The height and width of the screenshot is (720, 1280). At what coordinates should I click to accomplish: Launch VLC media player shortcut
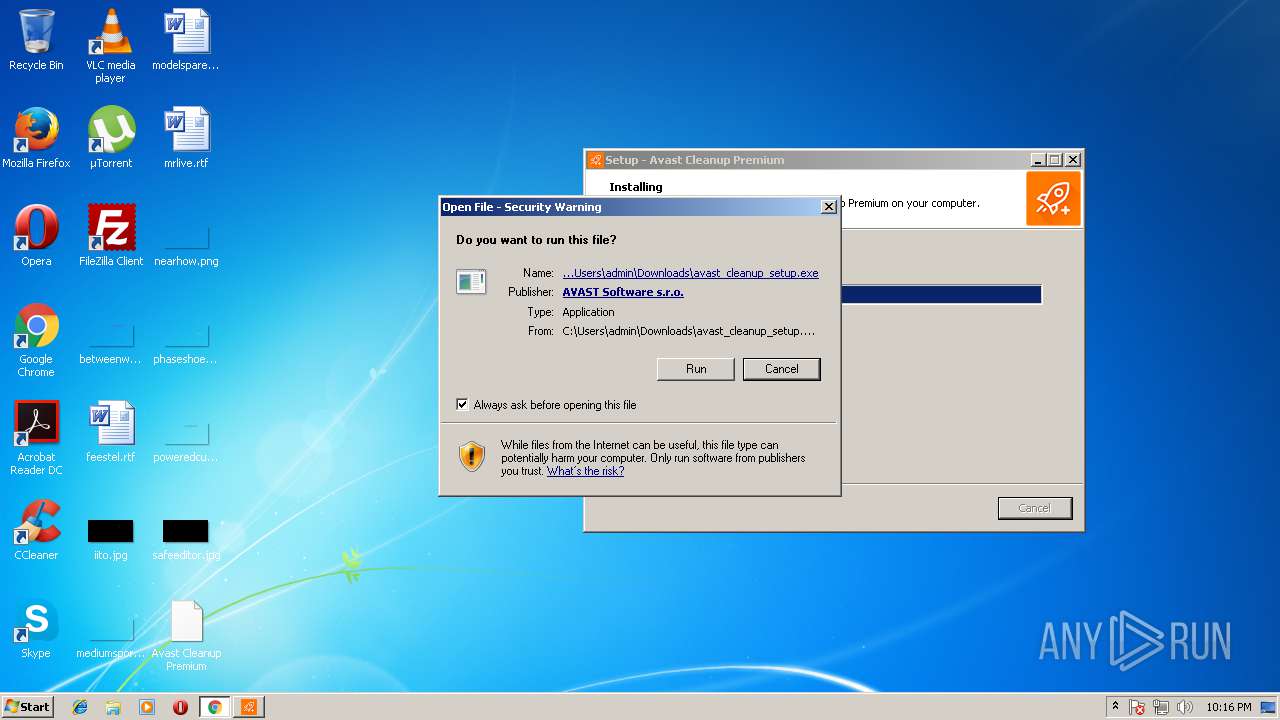coord(110,46)
